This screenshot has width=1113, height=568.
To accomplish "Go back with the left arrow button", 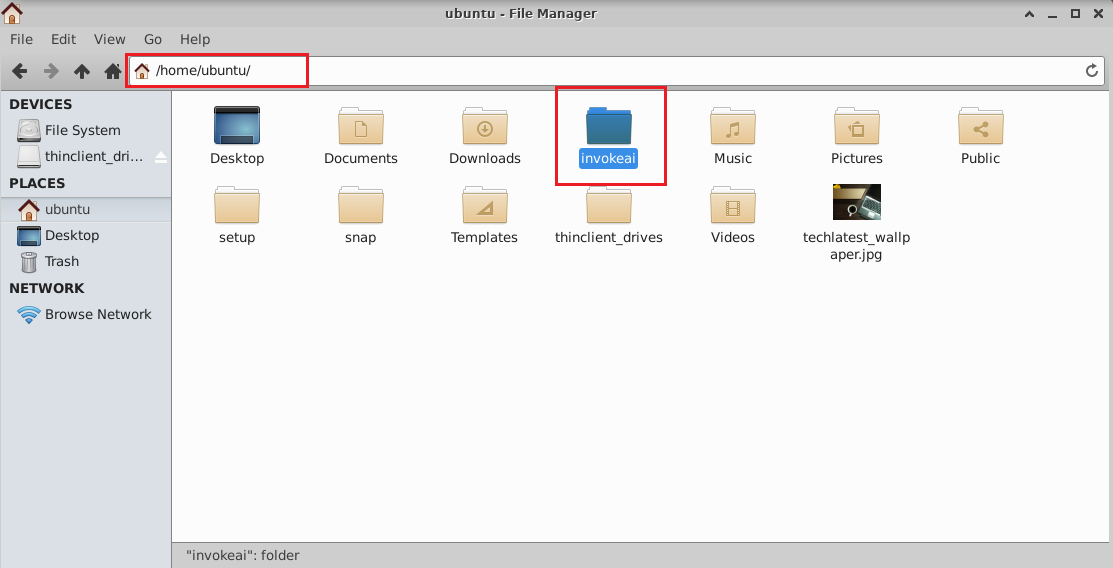I will (x=20, y=71).
